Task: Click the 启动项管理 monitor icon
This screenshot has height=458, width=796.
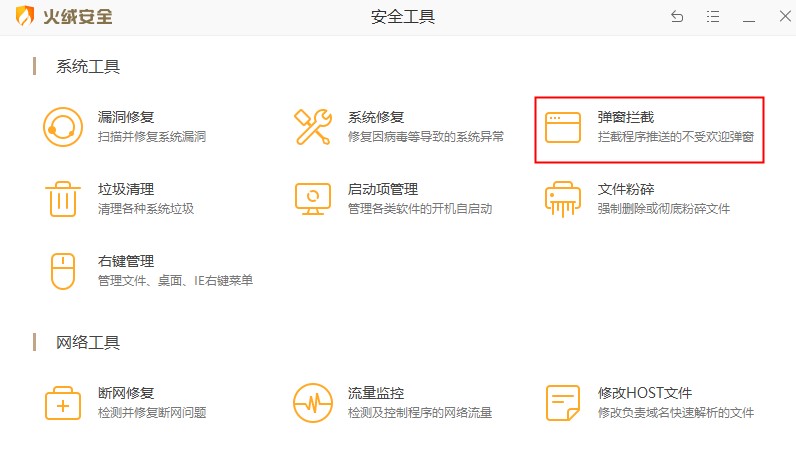Action: pyautogui.click(x=313, y=199)
